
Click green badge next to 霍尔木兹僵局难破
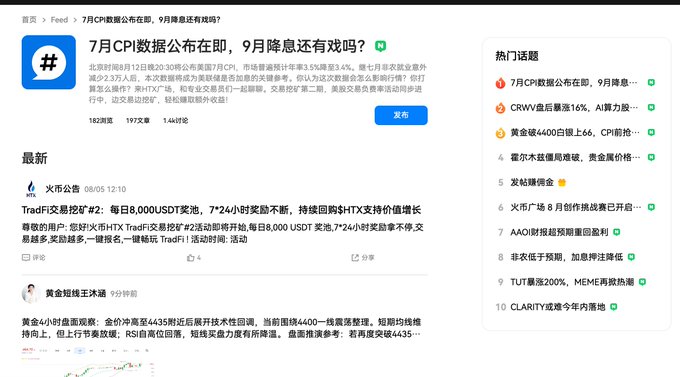point(651,157)
